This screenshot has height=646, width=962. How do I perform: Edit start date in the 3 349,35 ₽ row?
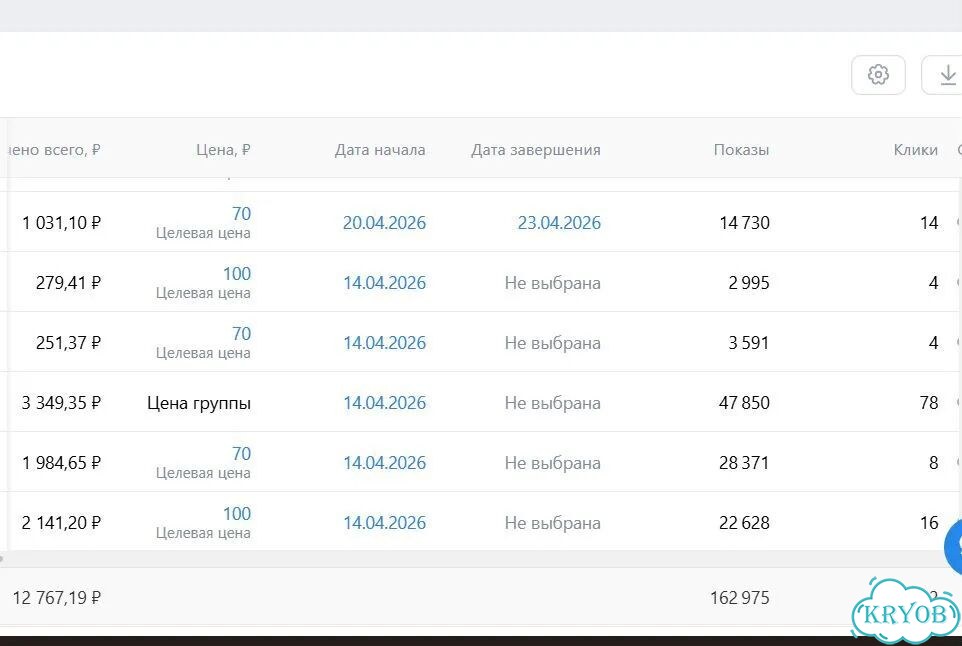pos(384,403)
